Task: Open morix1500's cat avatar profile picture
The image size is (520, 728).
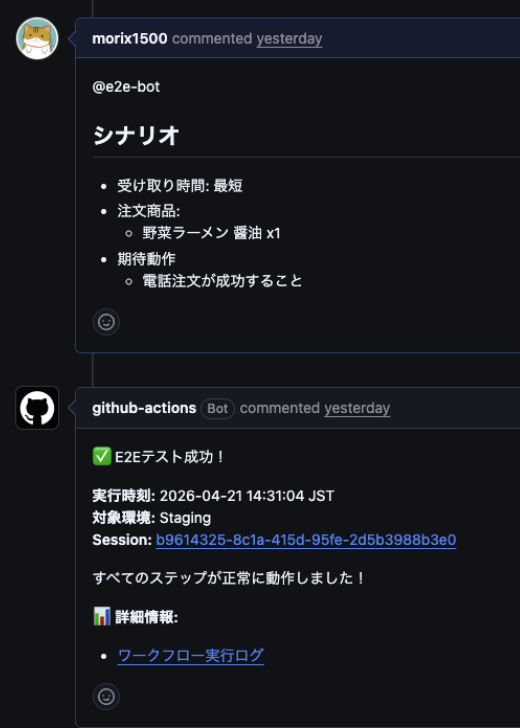Action: click(x=37, y=39)
